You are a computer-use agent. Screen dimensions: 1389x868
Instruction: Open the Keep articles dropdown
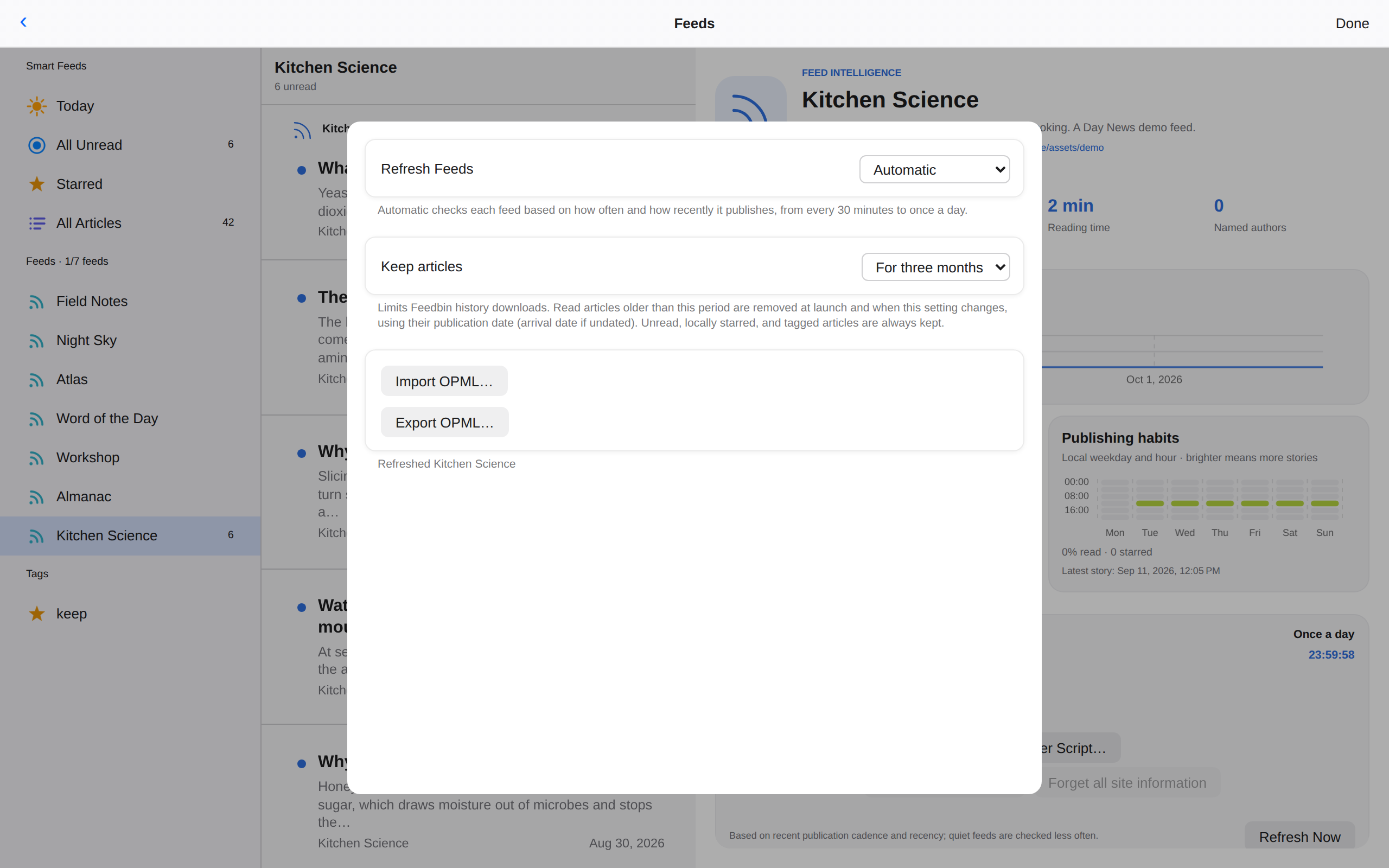point(935,267)
